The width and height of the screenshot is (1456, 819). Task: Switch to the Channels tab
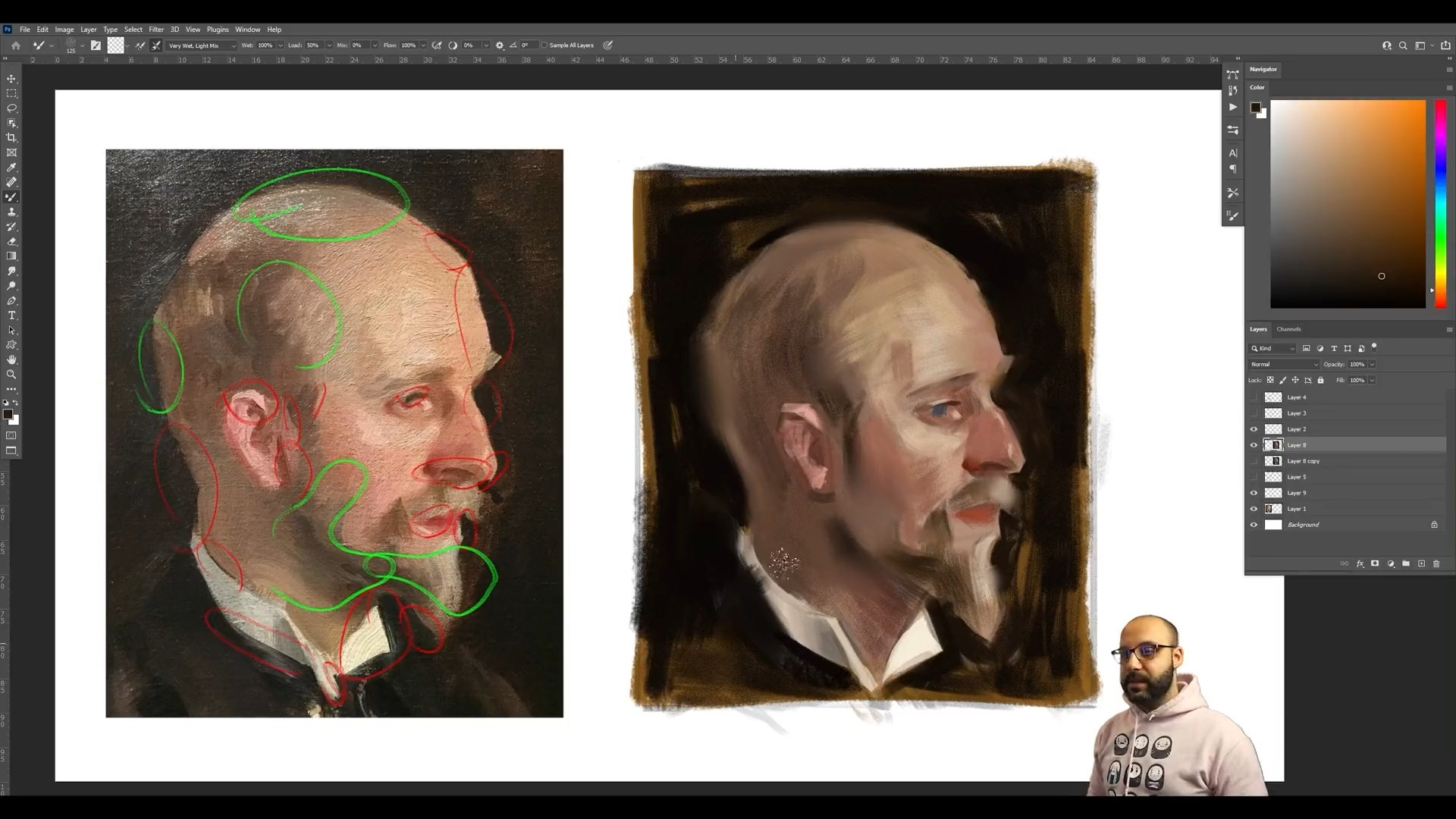point(1288,329)
